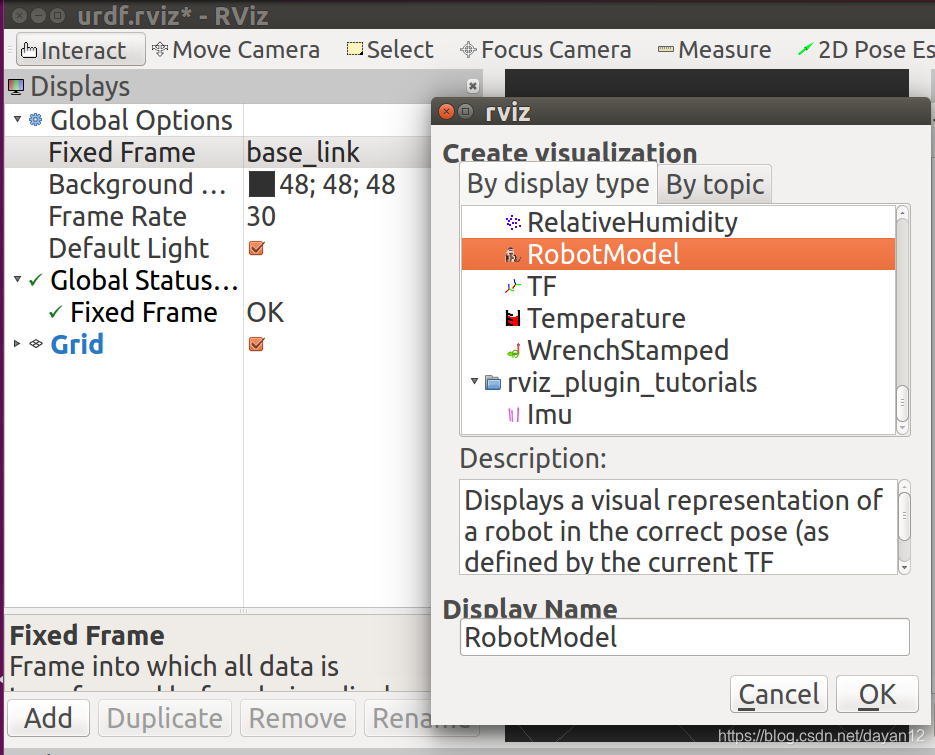The height and width of the screenshot is (755, 935).
Task: Close the rviz dialog window
Action: click(x=446, y=111)
